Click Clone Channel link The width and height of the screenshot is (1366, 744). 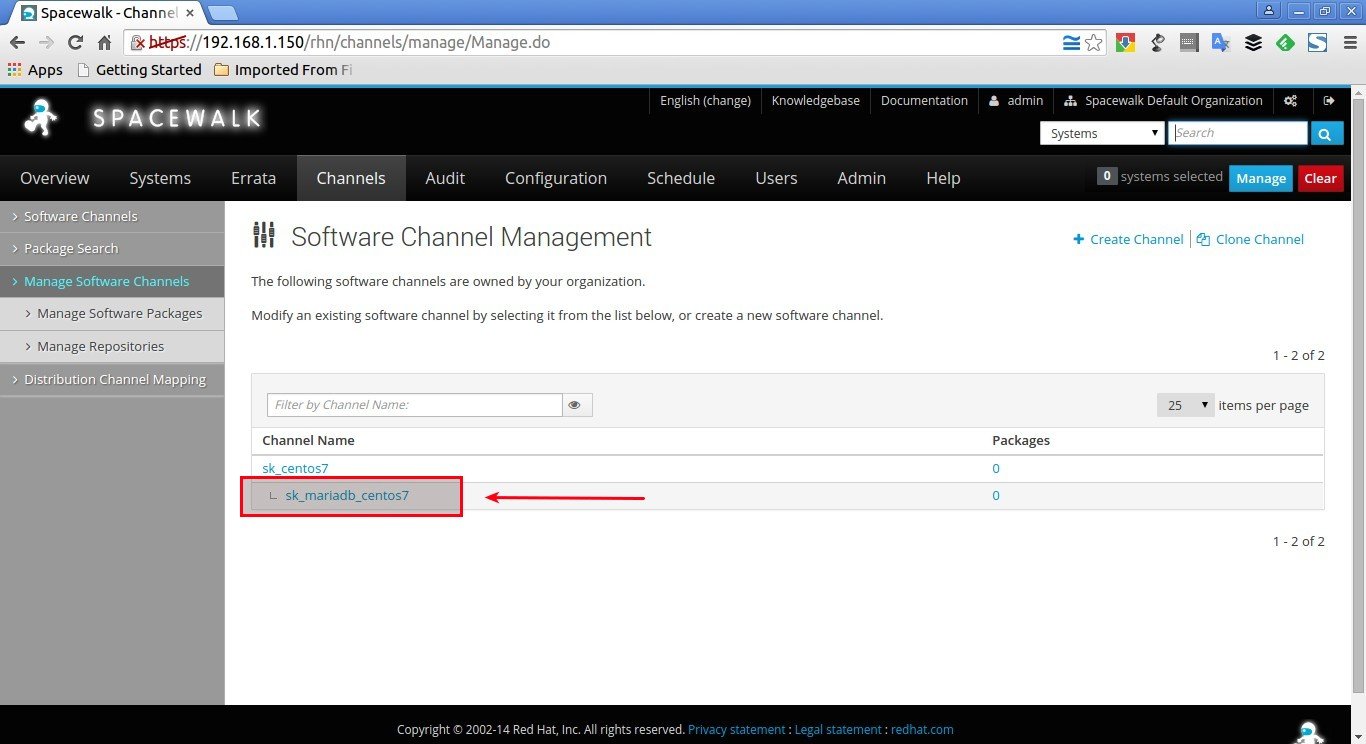pyautogui.click(x=1250, y=239)
